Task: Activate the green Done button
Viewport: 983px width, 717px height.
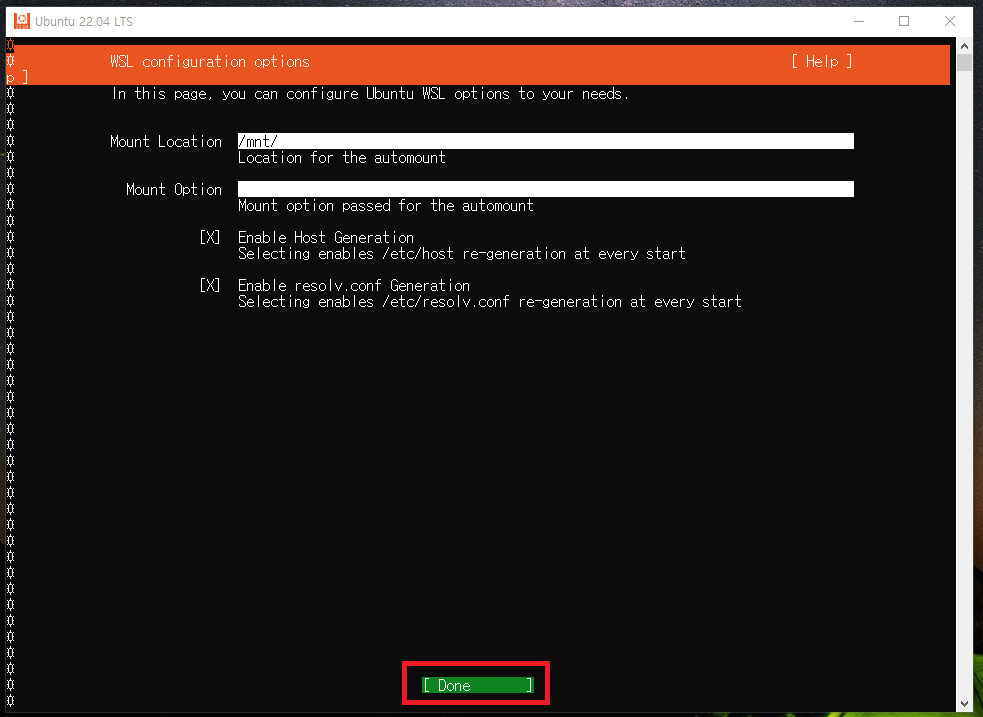Action: (x=478, y=685)
